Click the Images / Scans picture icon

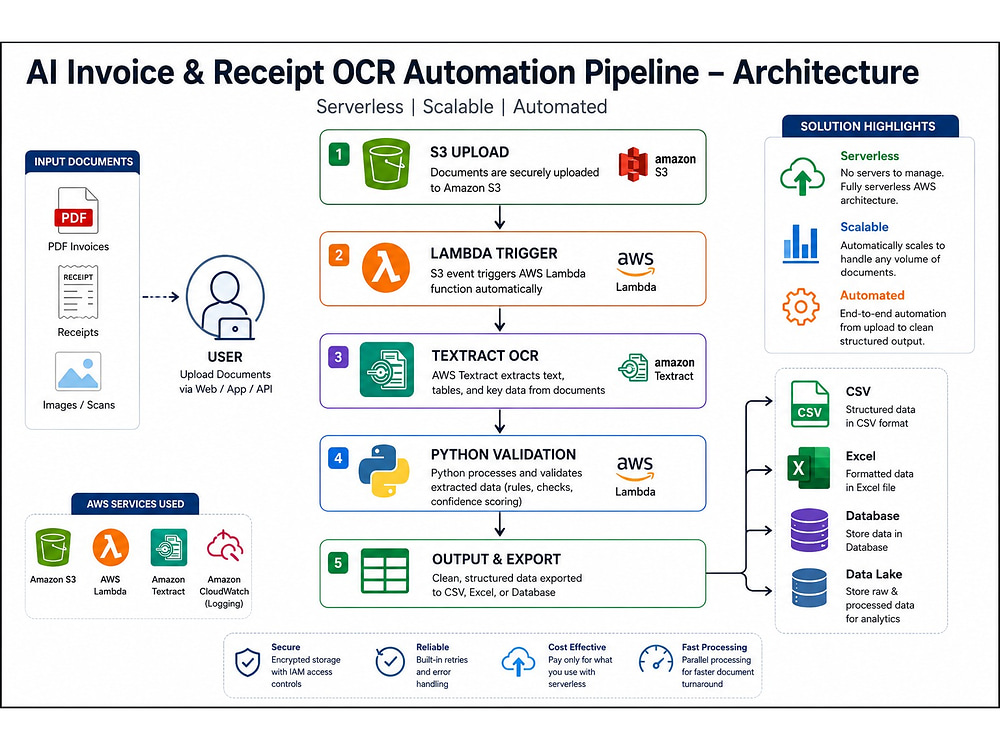78,371
